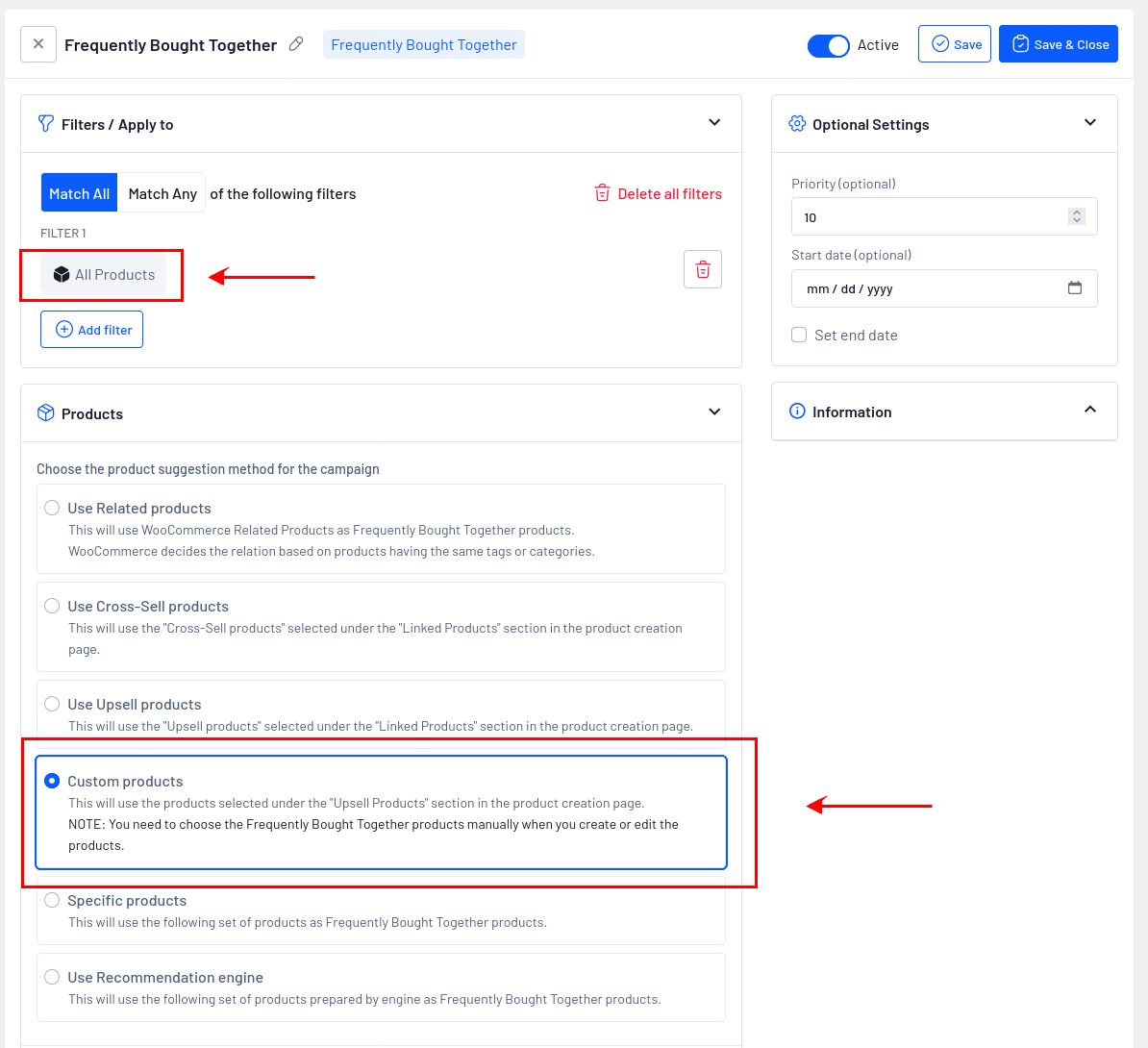Open the calendar icon in Start date field
Screen dimensions: 1148x1048
(1075, 288)
